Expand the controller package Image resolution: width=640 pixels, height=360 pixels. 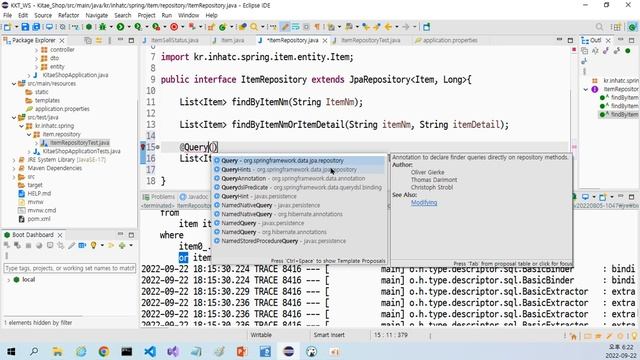36,50
